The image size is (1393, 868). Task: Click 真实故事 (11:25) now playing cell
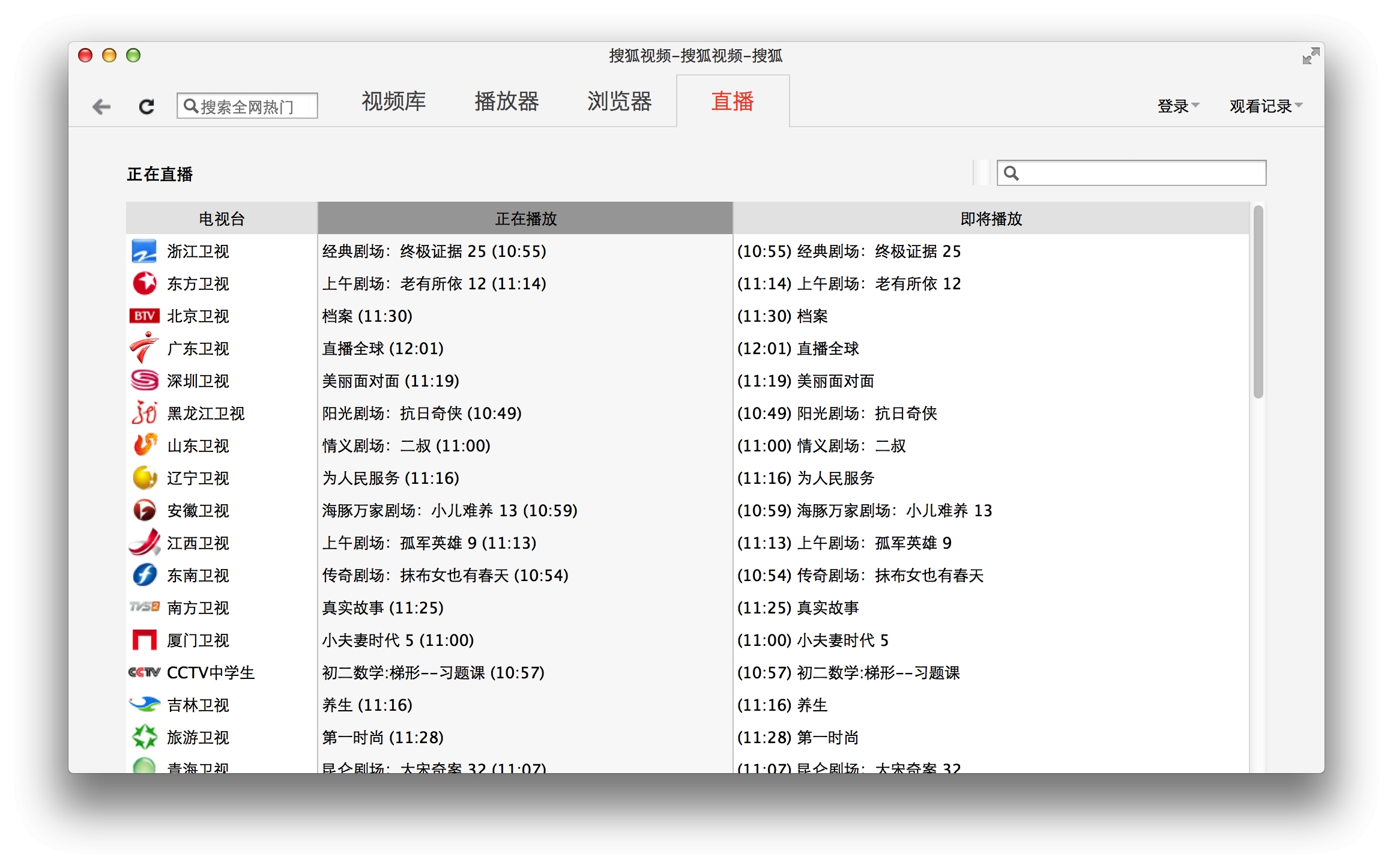(x=382, y=608)
